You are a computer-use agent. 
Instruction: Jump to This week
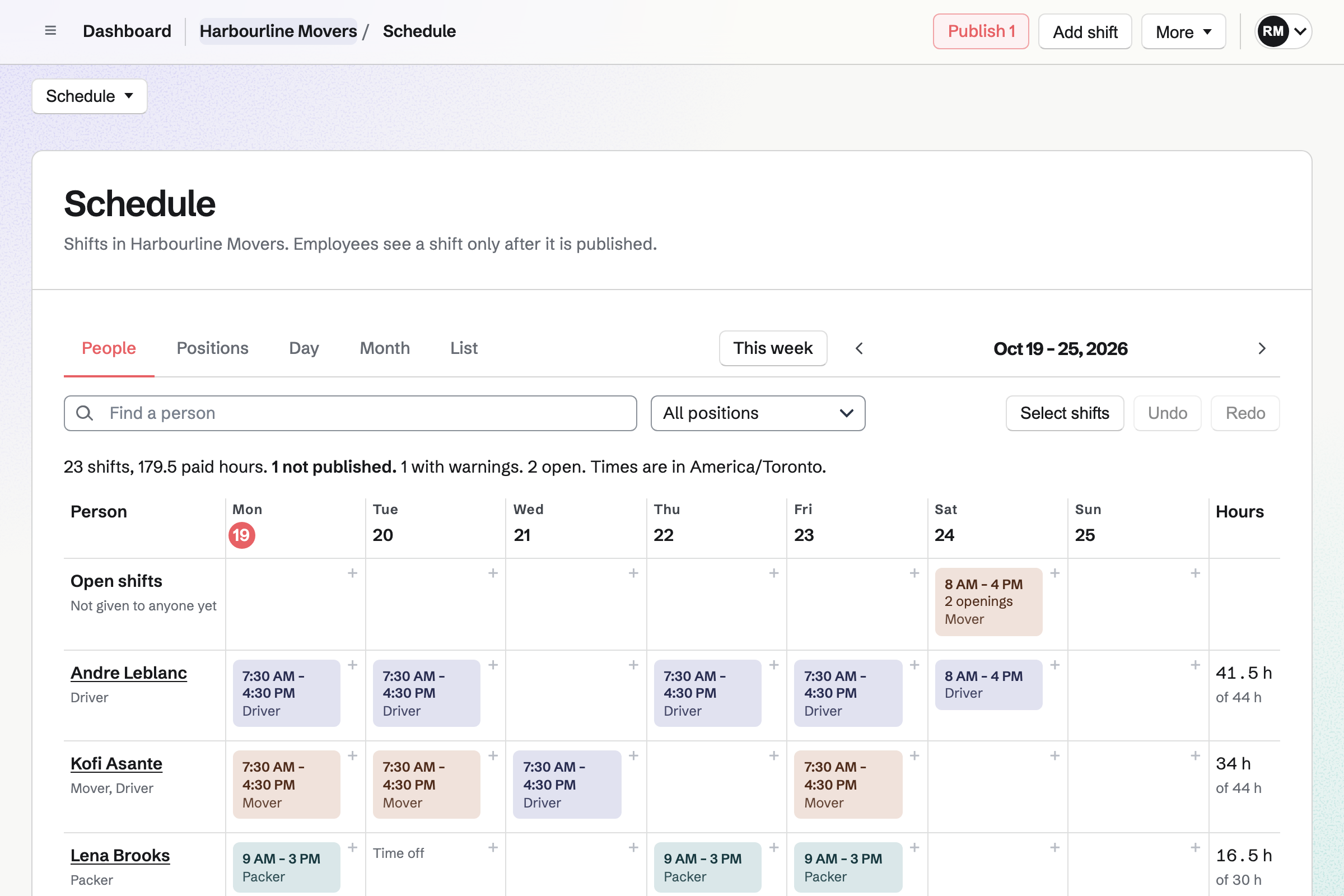tap(773, 348)
